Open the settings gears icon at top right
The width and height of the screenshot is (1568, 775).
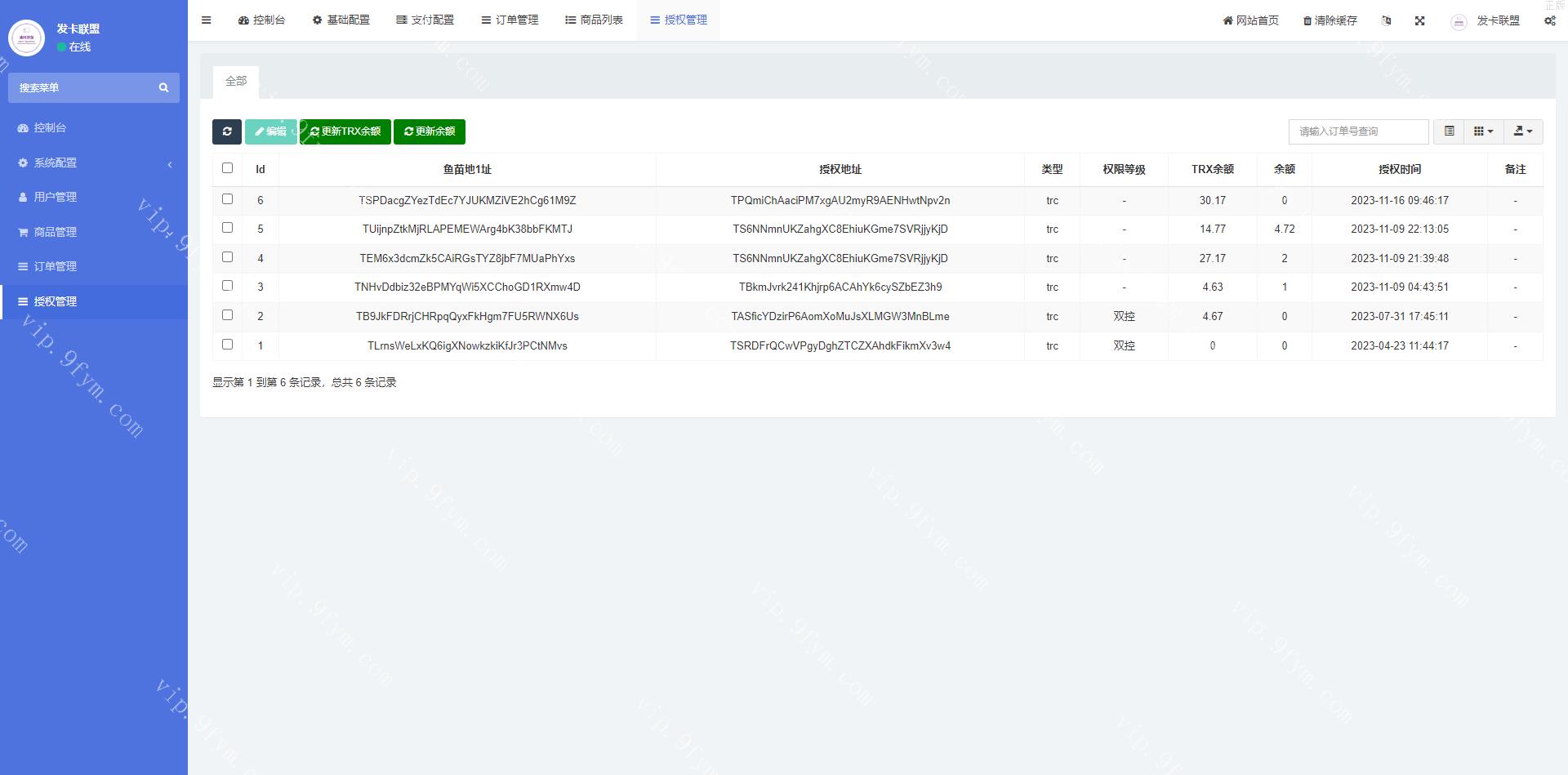1549,21
